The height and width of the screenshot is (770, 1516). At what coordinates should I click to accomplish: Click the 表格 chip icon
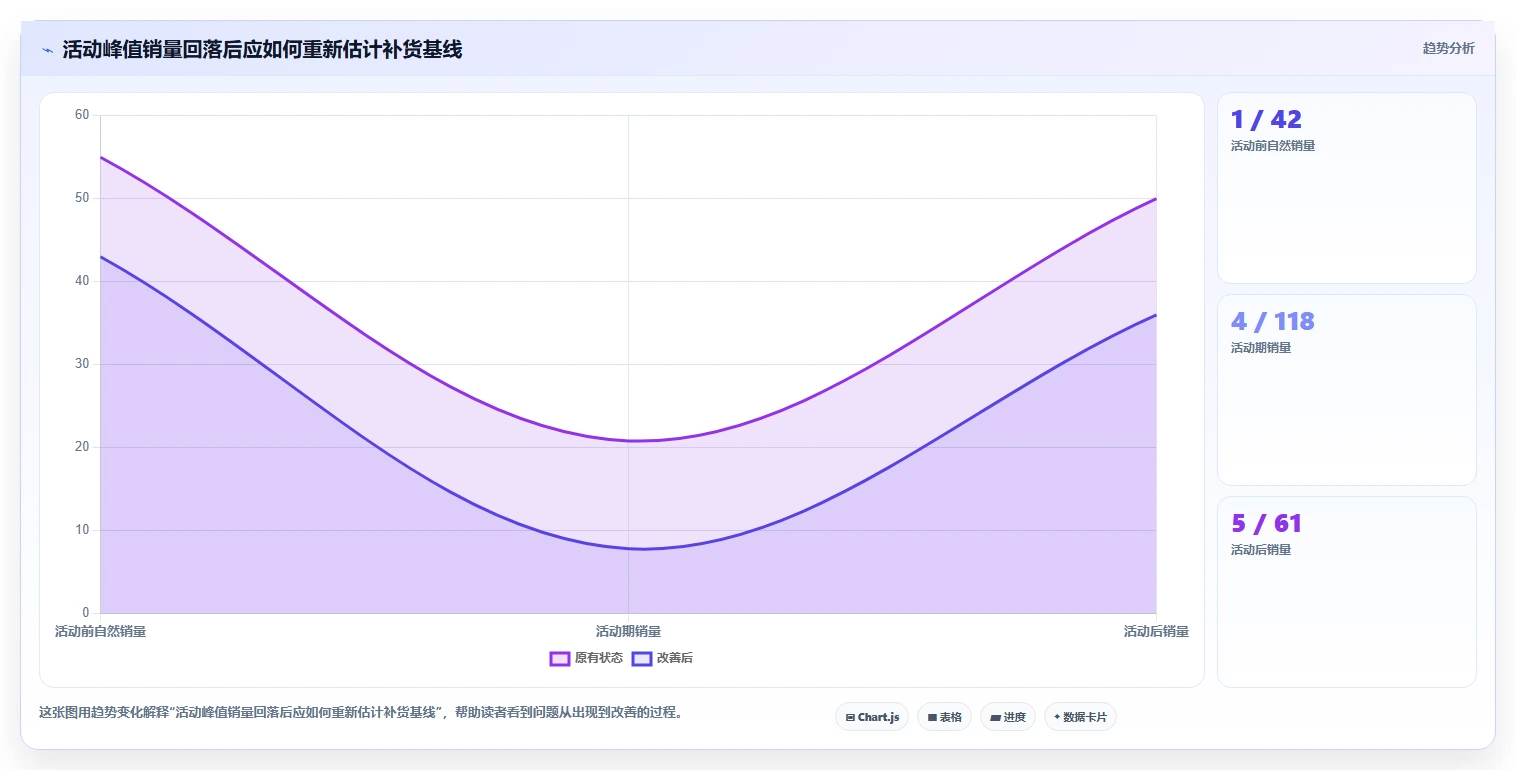(x=932, y=718)
